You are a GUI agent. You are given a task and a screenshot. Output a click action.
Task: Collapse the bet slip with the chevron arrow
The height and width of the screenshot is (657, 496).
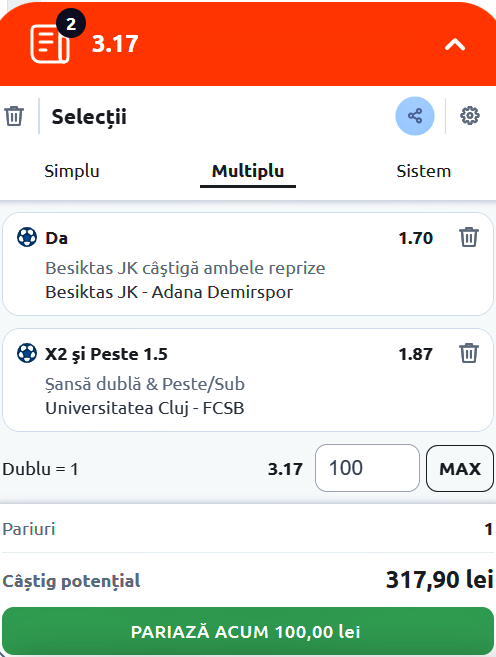click(x=455, y=44)
